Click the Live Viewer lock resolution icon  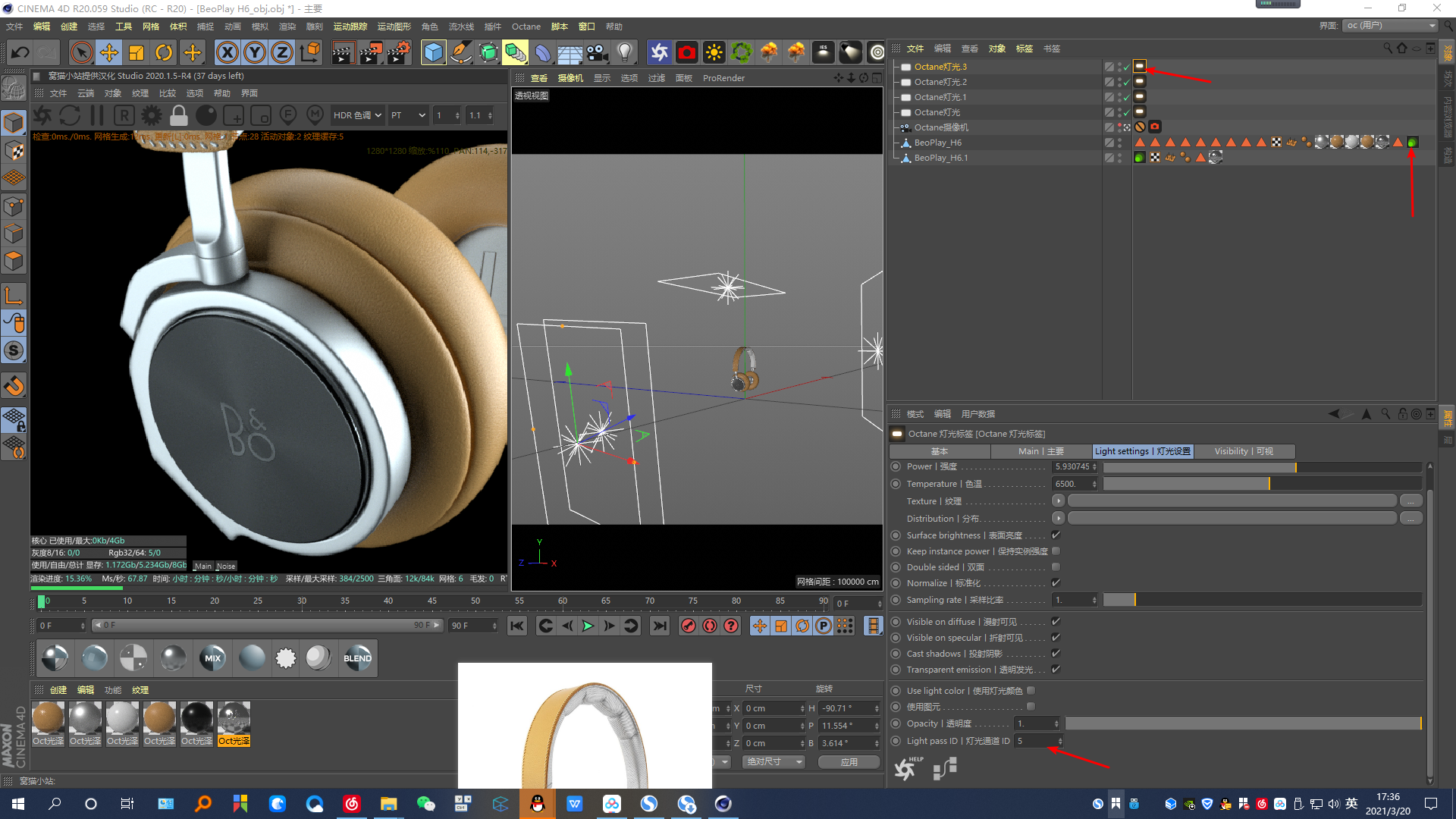click(179, 115)
